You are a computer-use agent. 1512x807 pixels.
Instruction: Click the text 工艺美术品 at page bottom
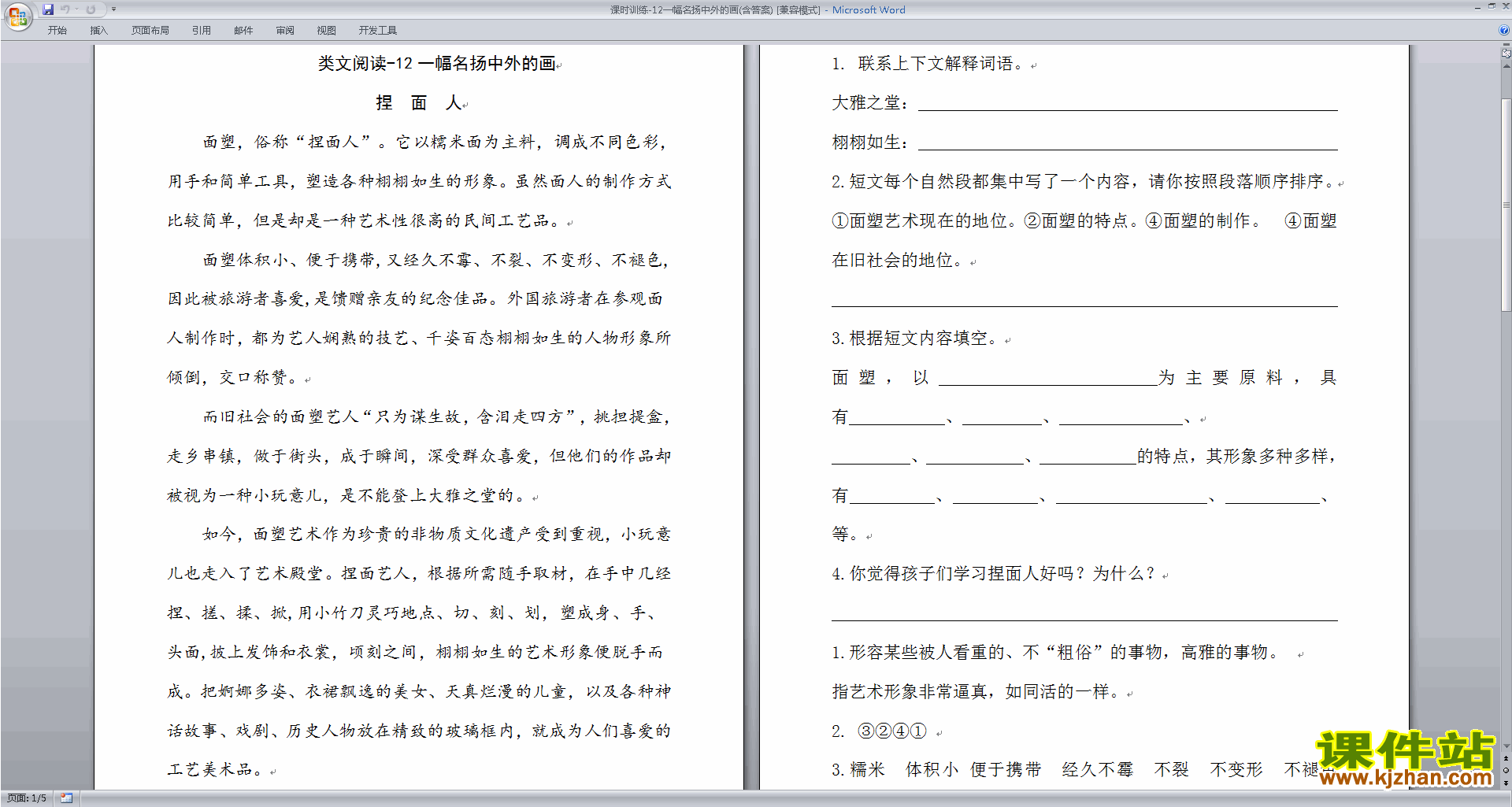tap(209, 770)
